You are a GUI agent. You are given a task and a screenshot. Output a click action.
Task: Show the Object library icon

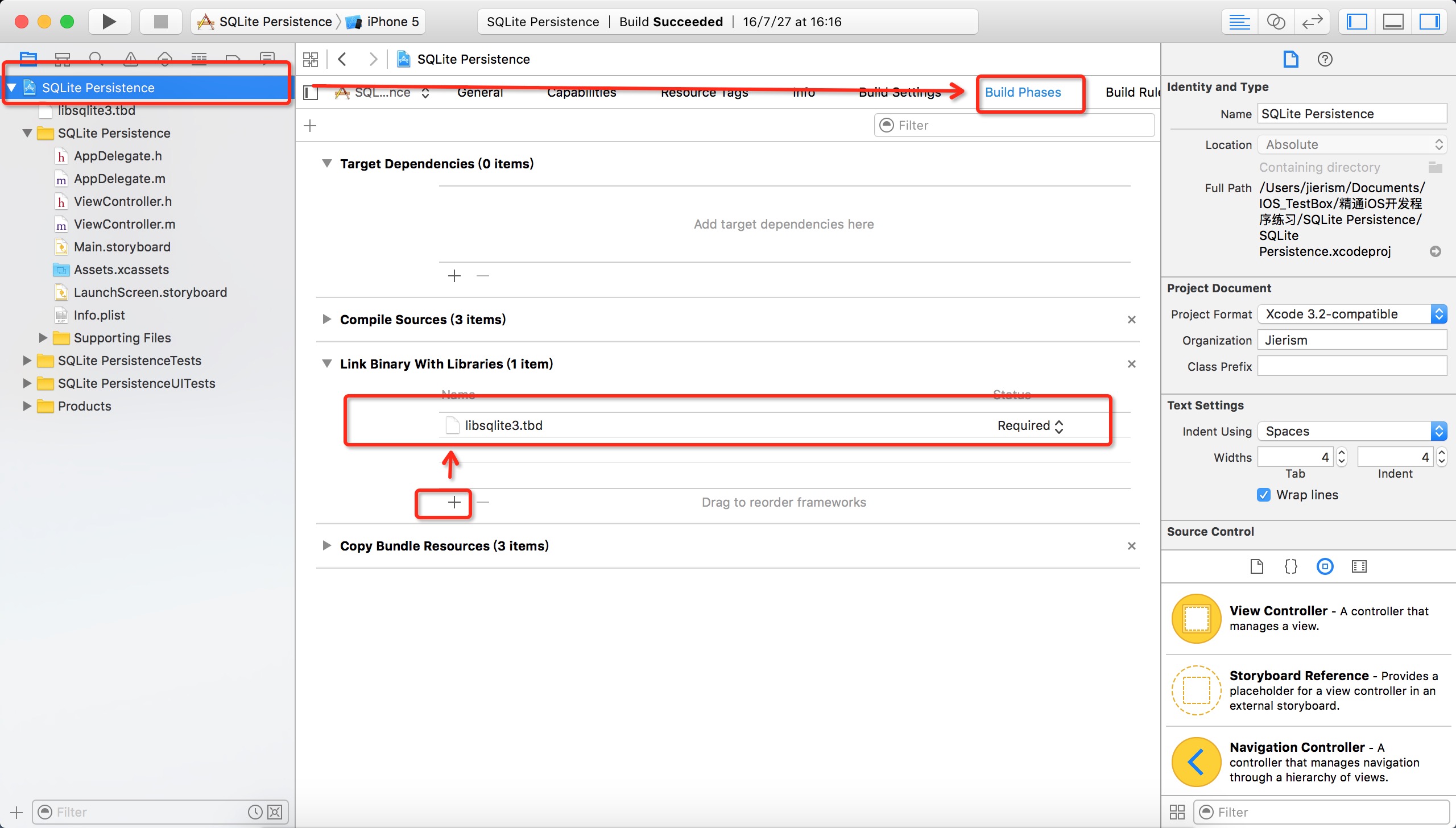tap(1325, 566)
